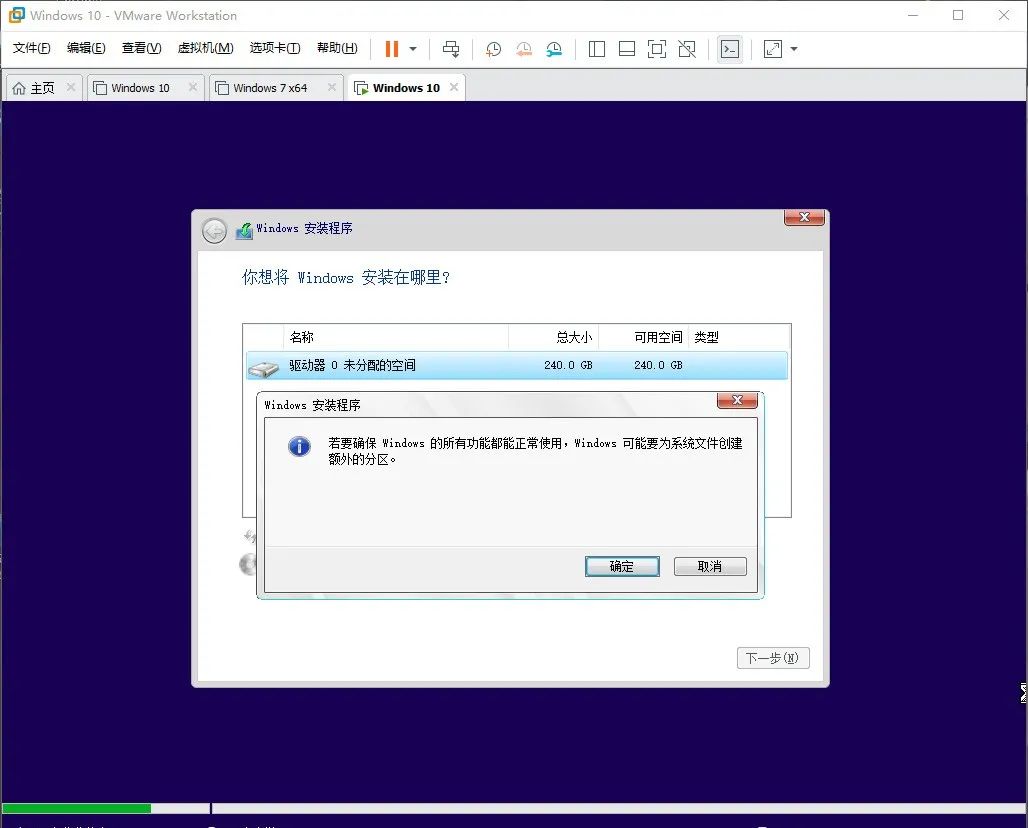Image resolution: width=1028 pixels, height=828 pixels.
Task: Click the VMware logo in the title bar
Action: pos(14,15)
